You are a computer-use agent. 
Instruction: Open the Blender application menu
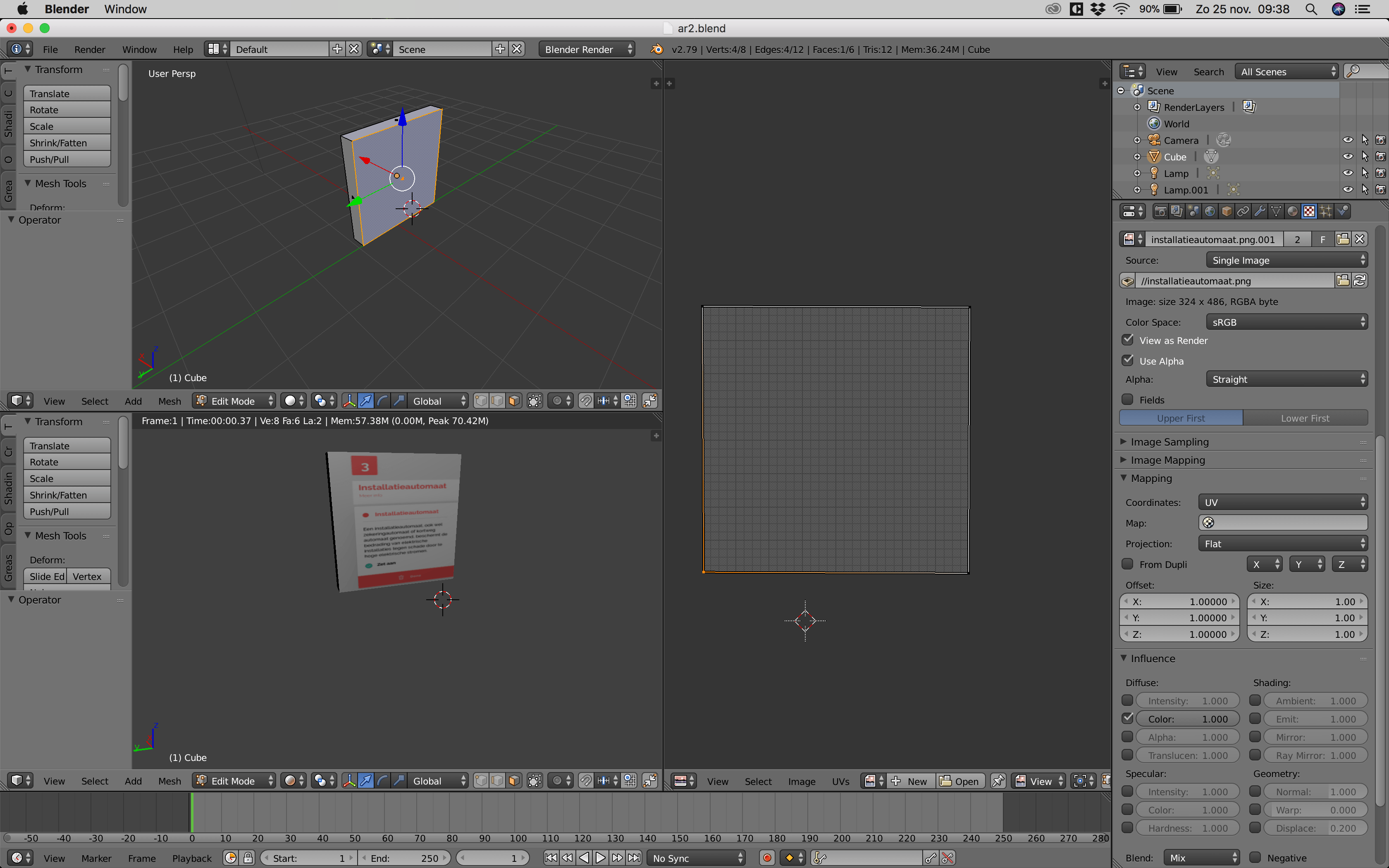pos(67,9)
